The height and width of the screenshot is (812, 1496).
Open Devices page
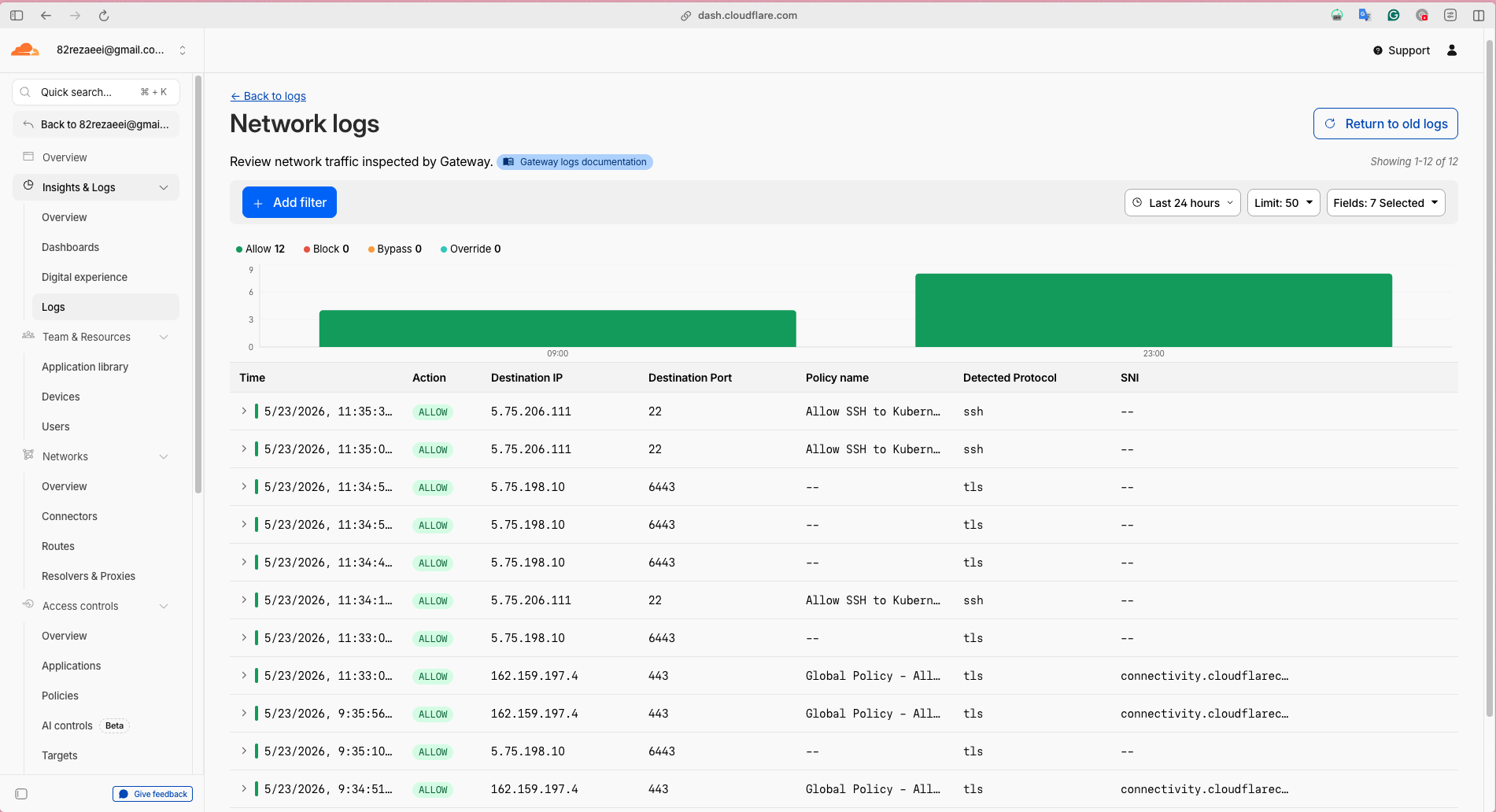[61, 397]
